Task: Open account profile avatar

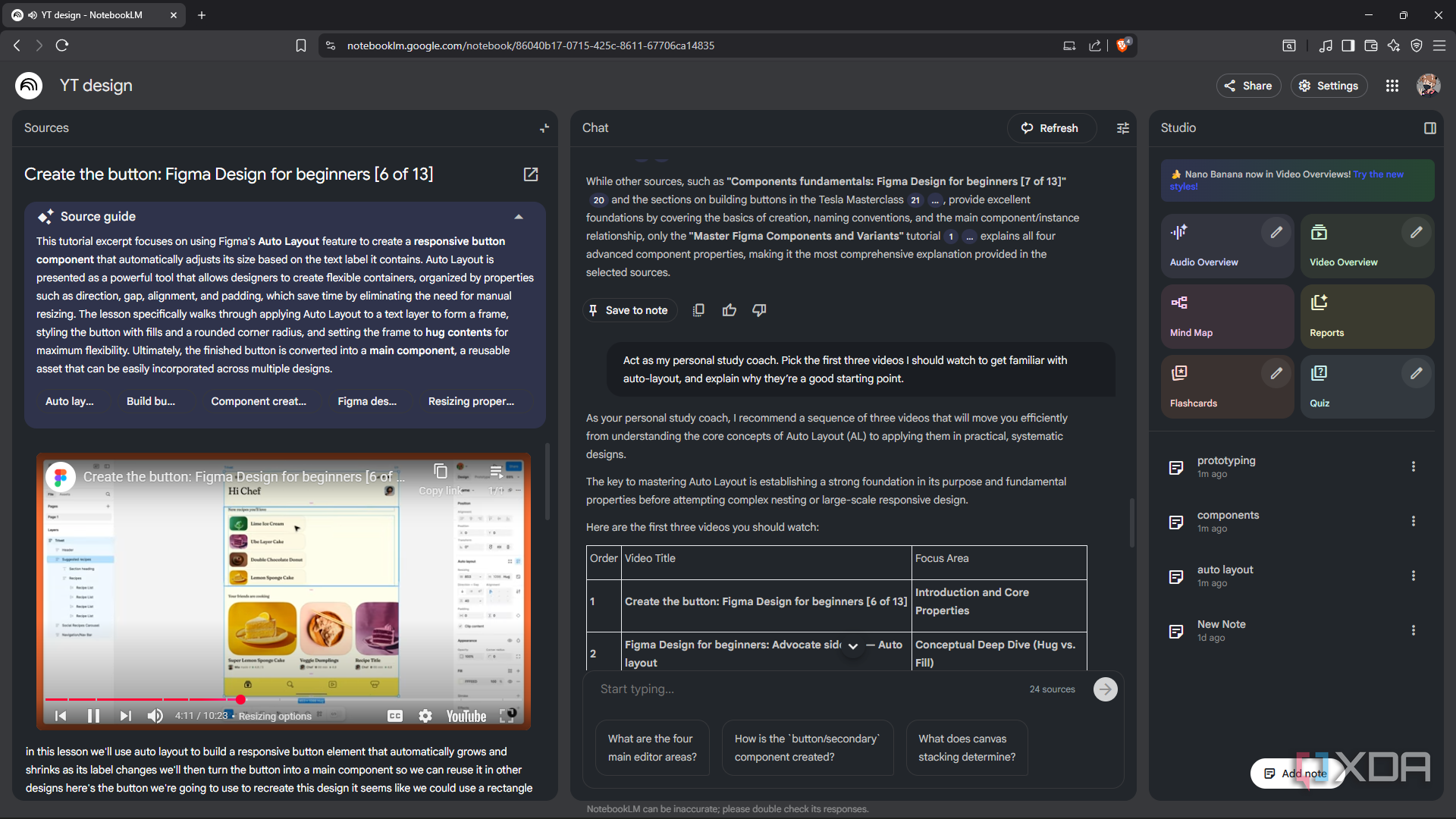Action: pyautogui.click(x=1429, y=86)
